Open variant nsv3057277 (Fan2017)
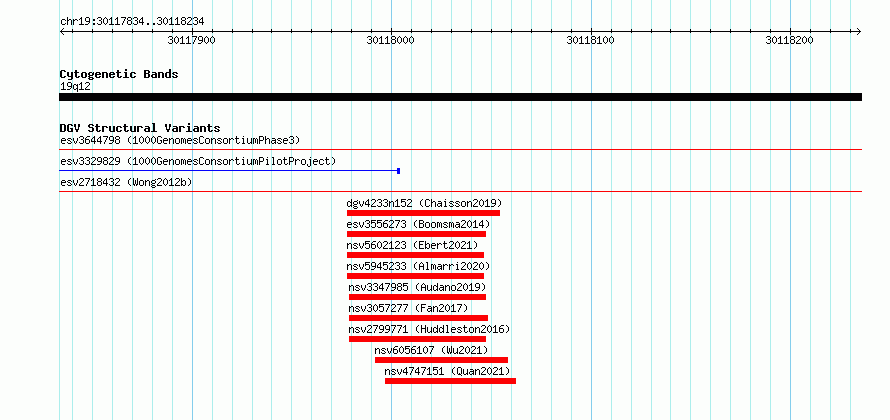Viewport: 890px width, 420px height. tap(409, 308)
